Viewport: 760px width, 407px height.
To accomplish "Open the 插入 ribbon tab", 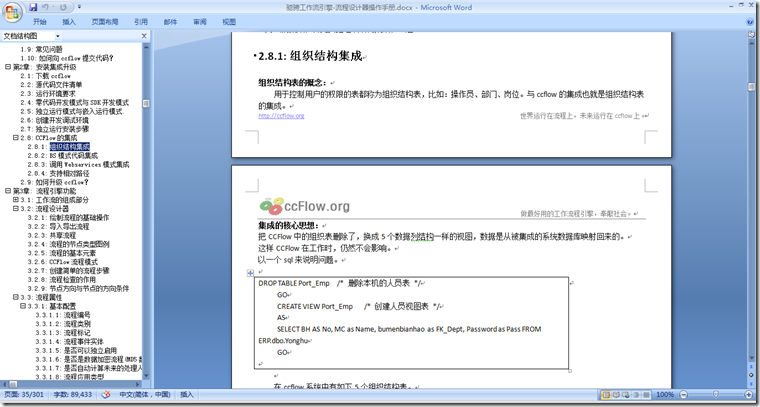I will [69, 22].
